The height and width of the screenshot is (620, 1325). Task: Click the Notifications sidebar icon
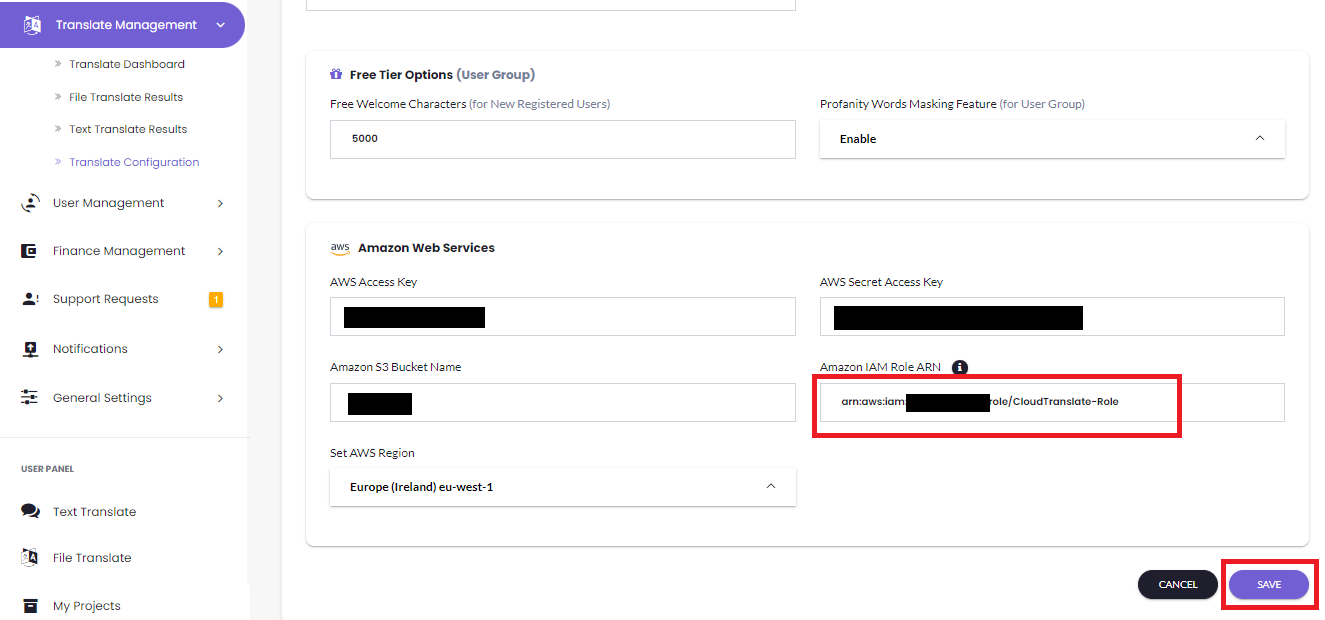(30, 349)
